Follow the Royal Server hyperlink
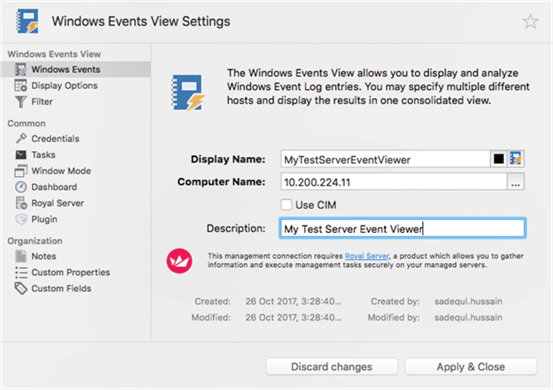The height and width of the screenshot is (390, 553). 367,256
